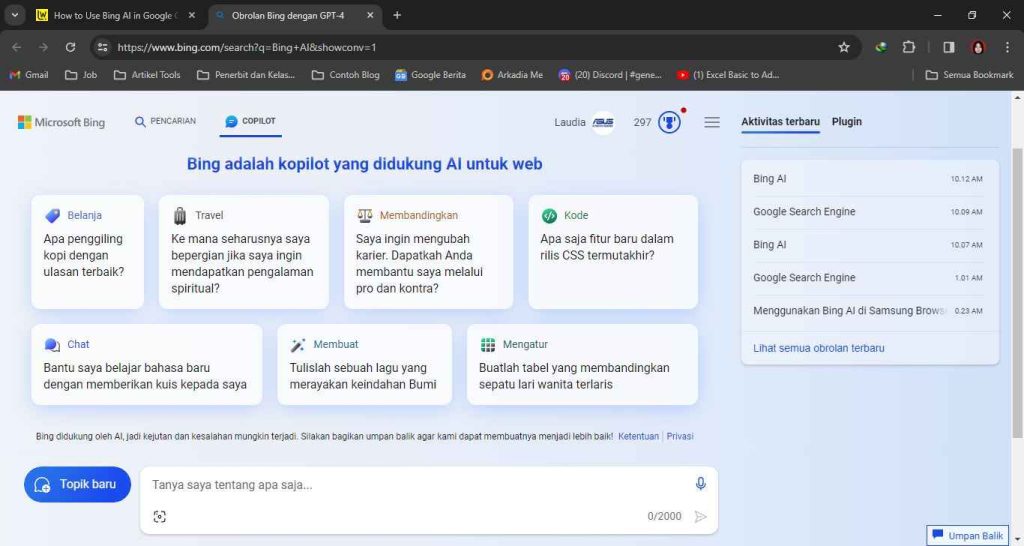Click the send arrow in chat box
Image resolution: width=1024 pixels, height=546 pixels.
pyautogui.click(x=700, y=516)
